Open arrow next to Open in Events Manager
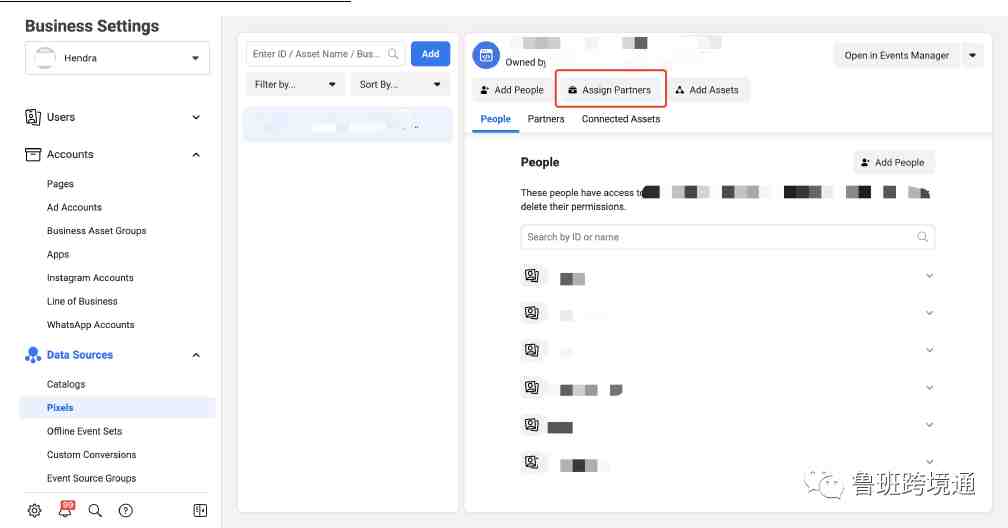 pos(973,55)
